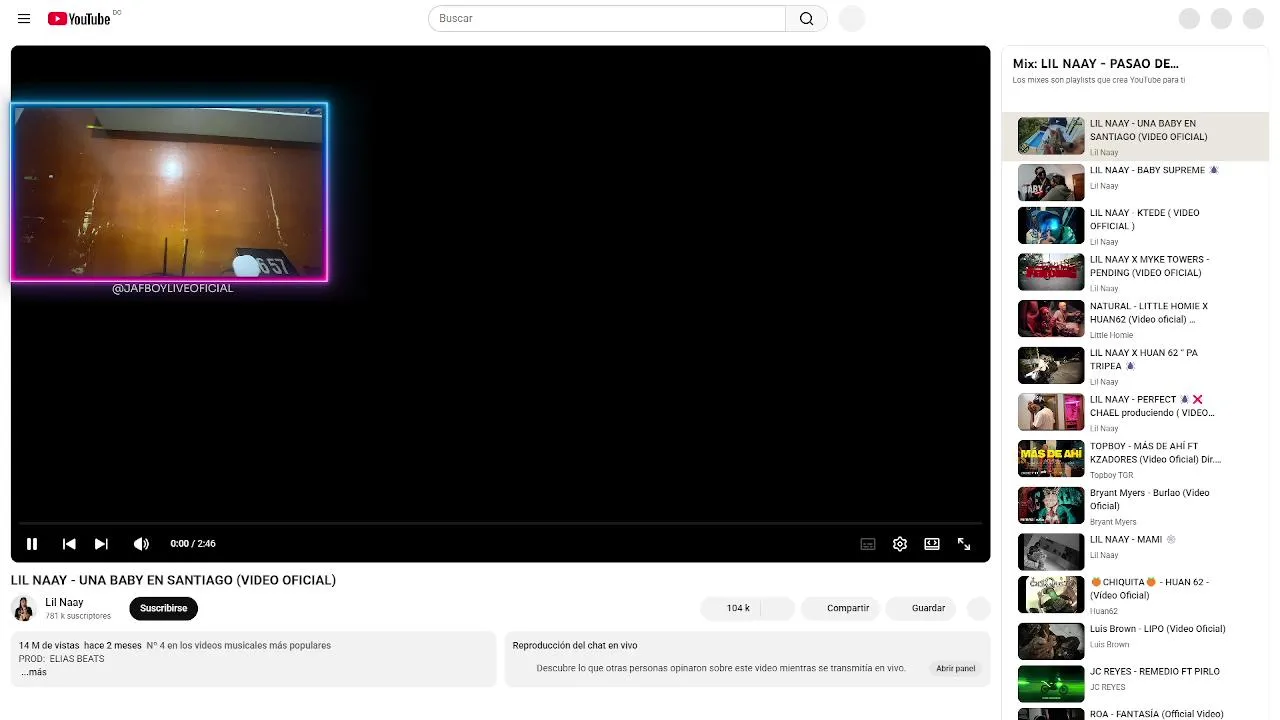1280x720 pixels.
Task: Select current UNA BABY EN SANTIAGO mix item
Action: (x=1135, y=136)
